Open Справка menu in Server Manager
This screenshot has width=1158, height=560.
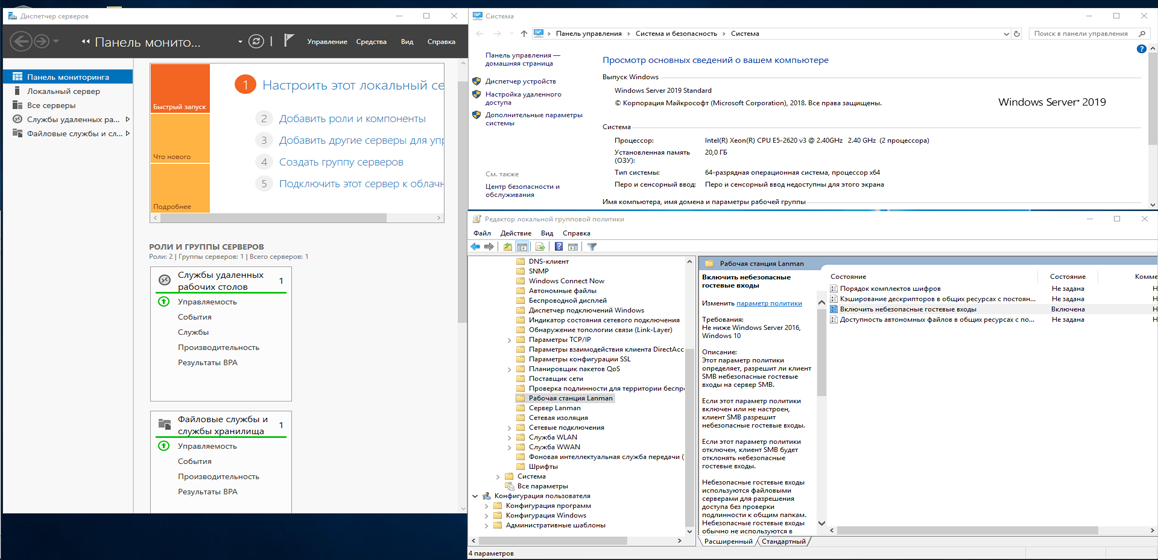click(x=441, y=42)
